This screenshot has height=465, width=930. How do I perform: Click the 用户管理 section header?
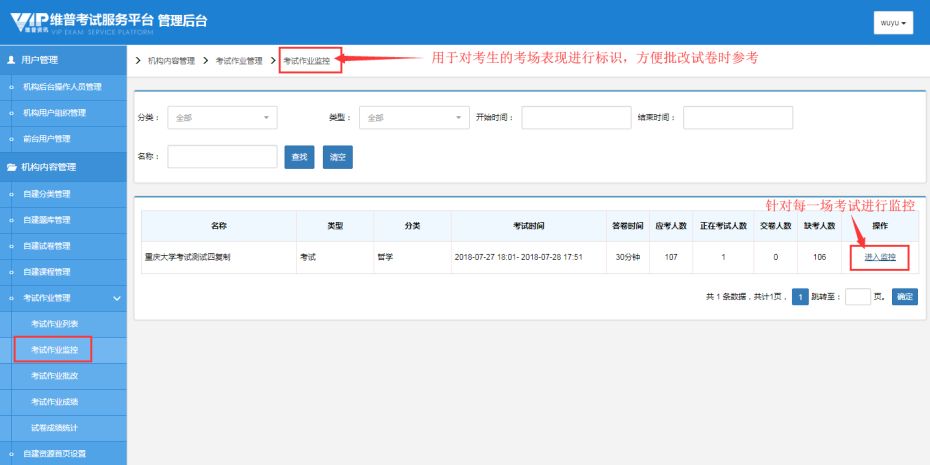click(x=63, y=60)
